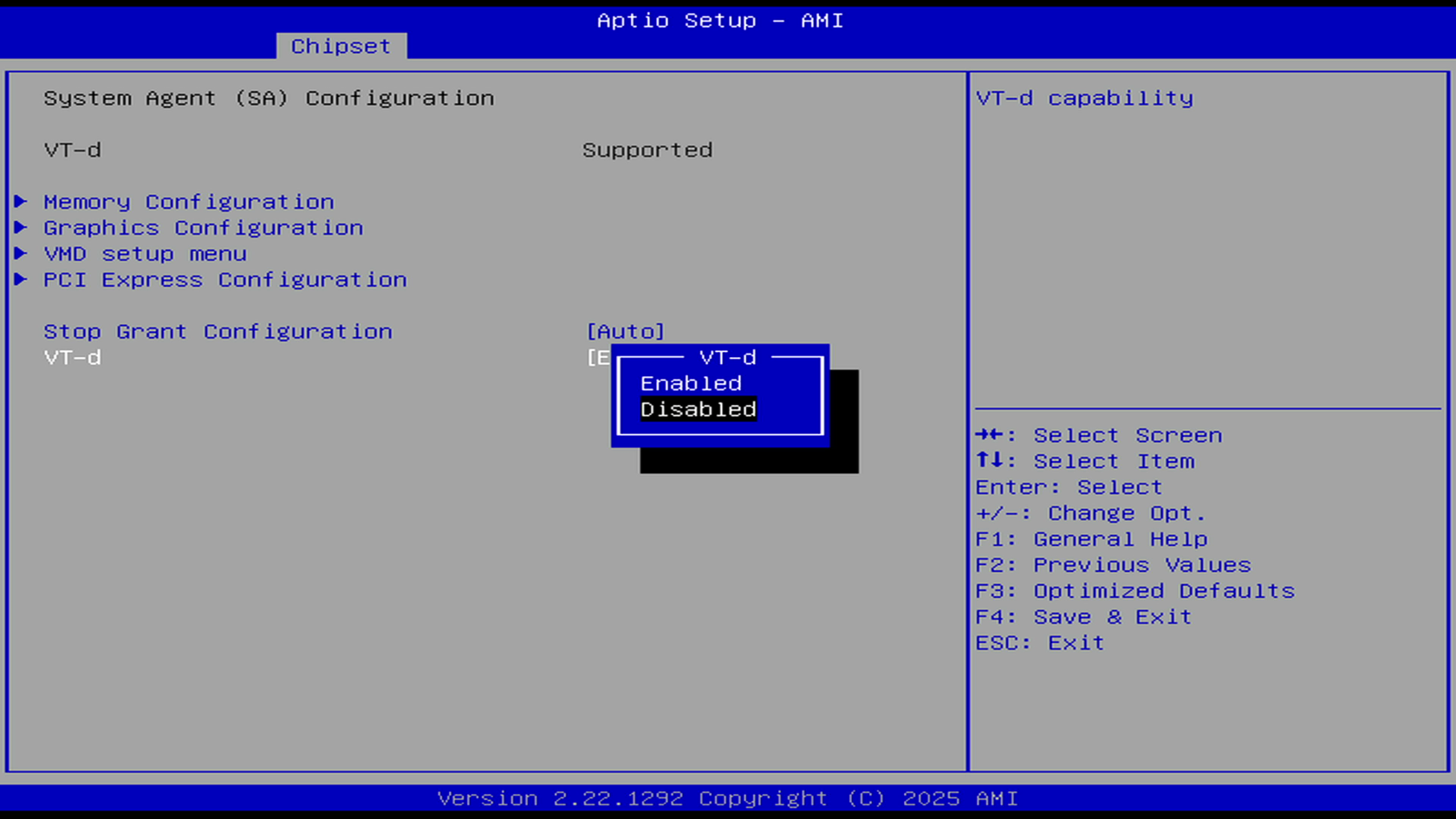Click ESC: Exit hint
Image resolution: width=1456 pixels, height=819 pixels.
1040,643
